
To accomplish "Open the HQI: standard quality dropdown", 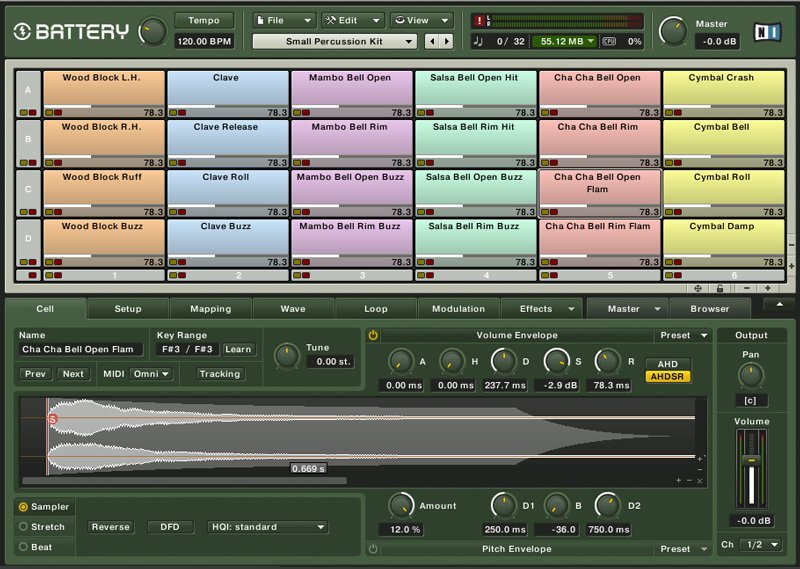I will coord(267,527).
